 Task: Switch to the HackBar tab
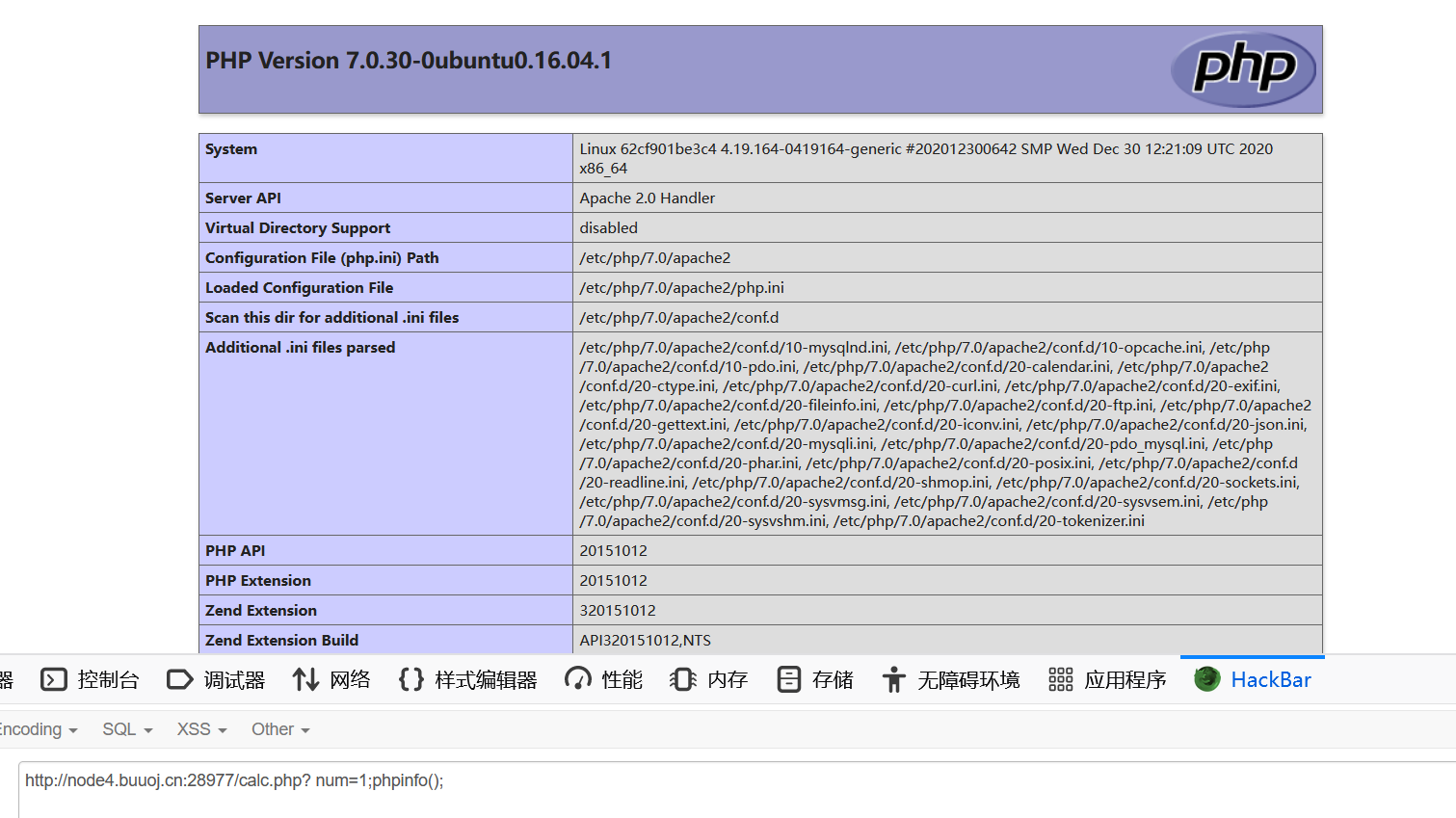click(x=1271, y=679)
